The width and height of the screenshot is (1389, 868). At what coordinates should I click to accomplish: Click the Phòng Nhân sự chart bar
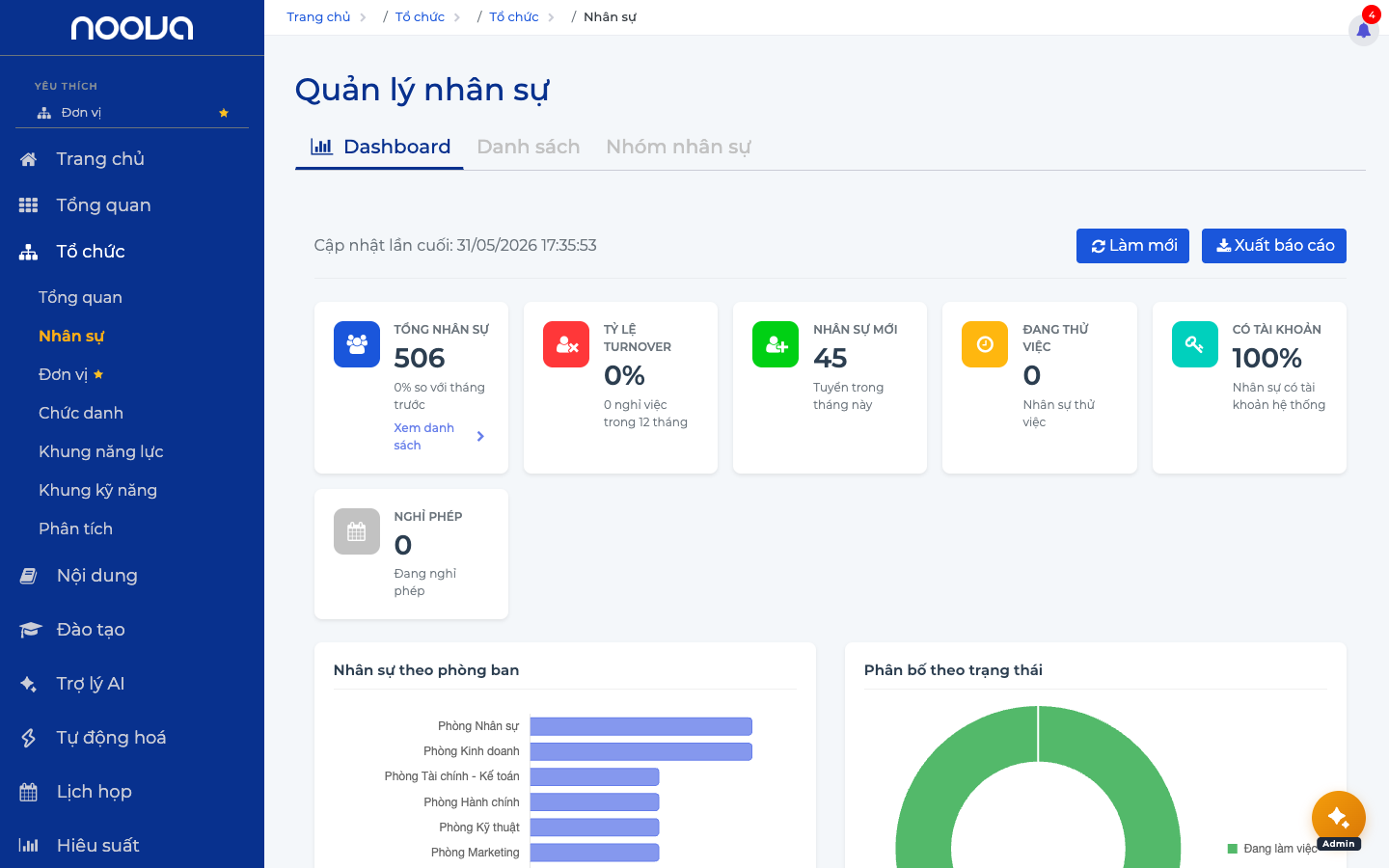coord(640,726)
